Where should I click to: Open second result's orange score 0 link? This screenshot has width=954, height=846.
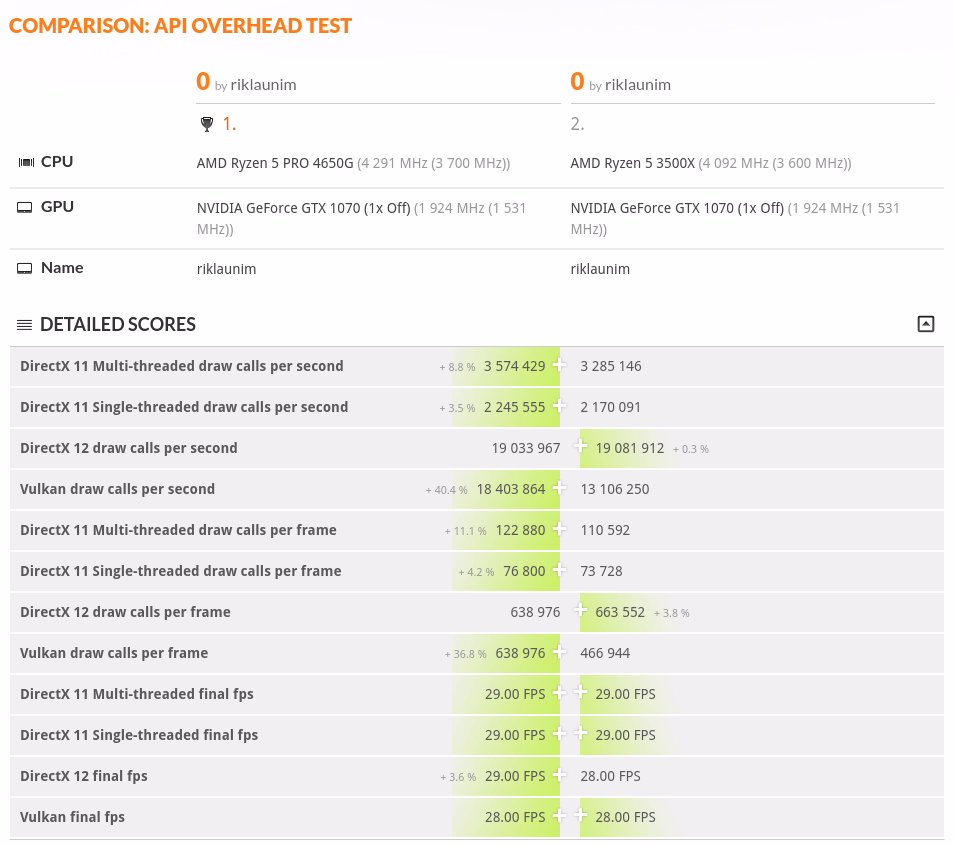pos(577,82)
